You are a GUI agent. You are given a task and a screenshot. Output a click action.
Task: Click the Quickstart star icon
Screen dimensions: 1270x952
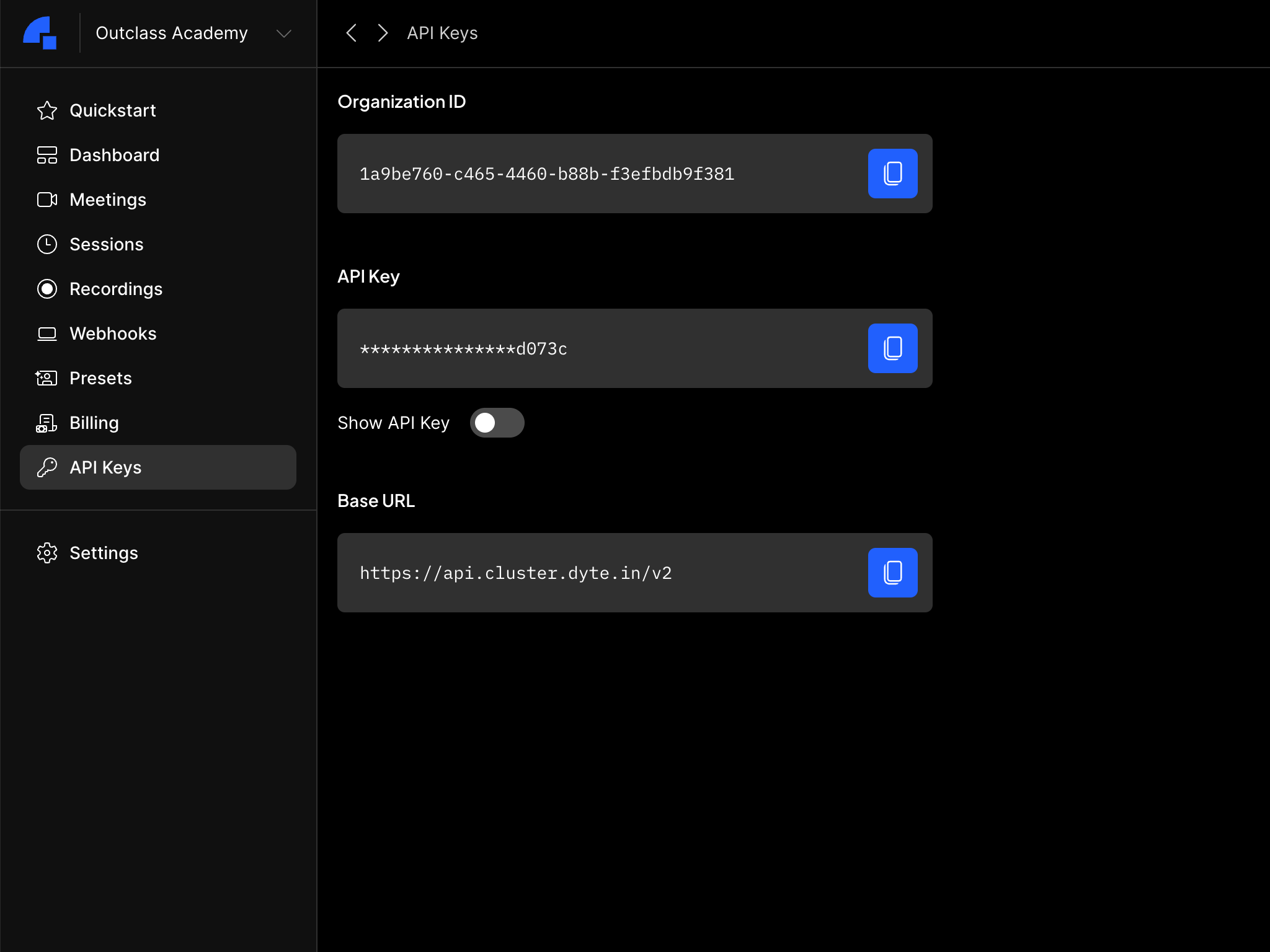47,110
